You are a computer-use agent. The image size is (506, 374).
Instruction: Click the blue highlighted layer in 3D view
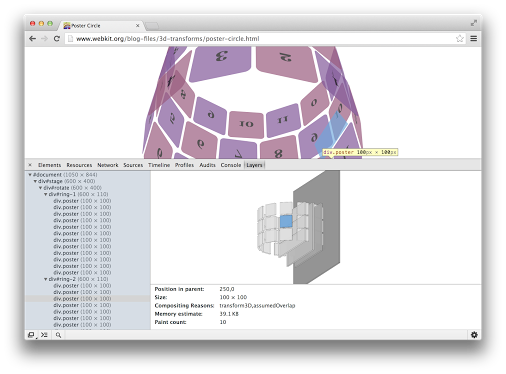pyautogui.click(x=286, y=221)
